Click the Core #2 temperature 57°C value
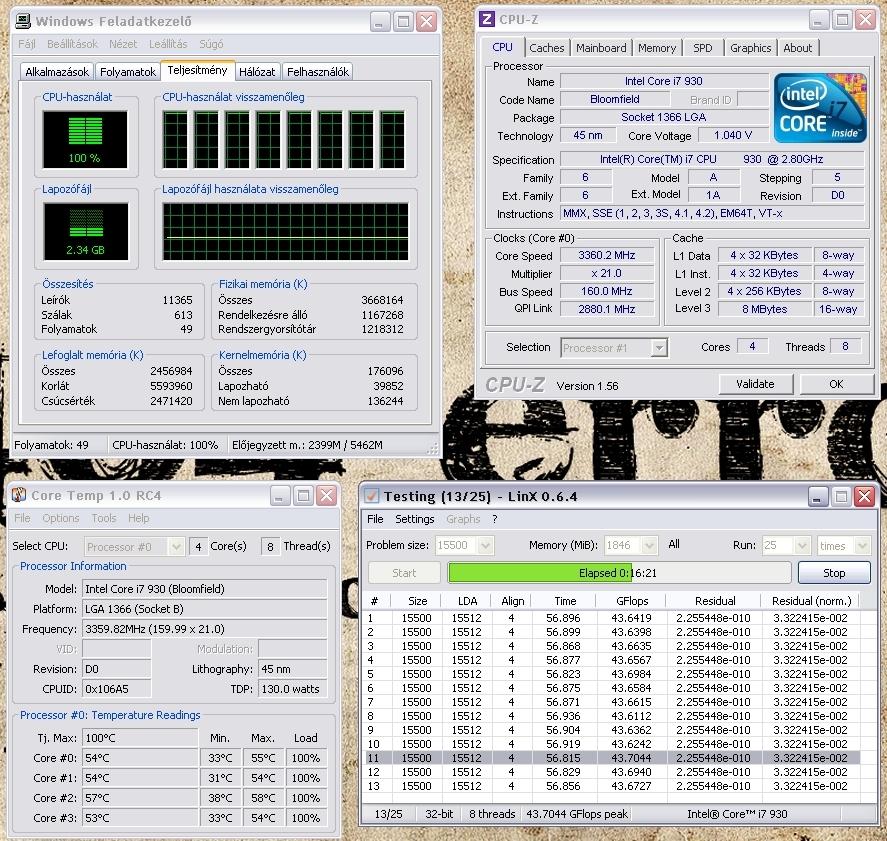The image size is (887, 841). [140, 798]
